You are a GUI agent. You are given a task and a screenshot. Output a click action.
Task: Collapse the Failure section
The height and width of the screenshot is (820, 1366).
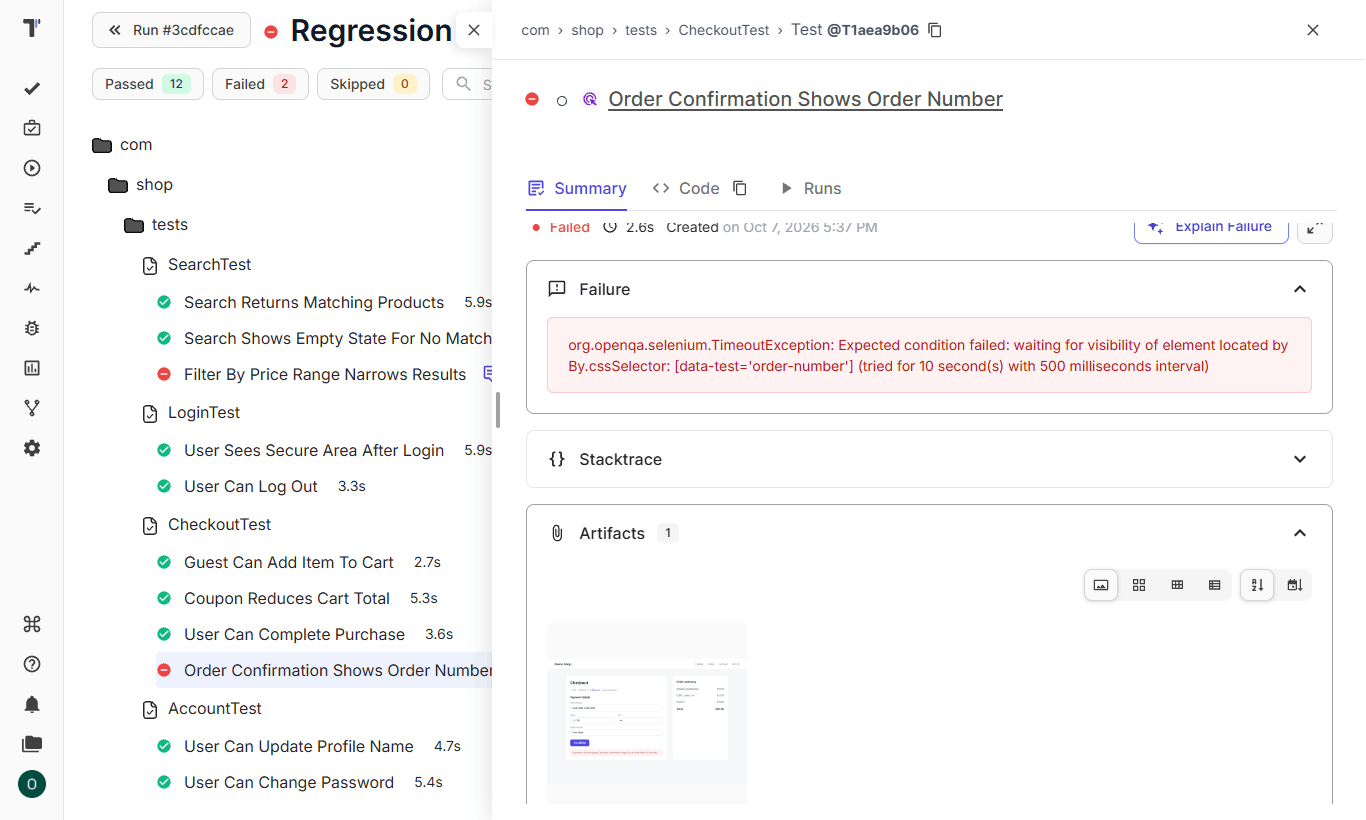pyautogui.click(x=1300, y=289)
